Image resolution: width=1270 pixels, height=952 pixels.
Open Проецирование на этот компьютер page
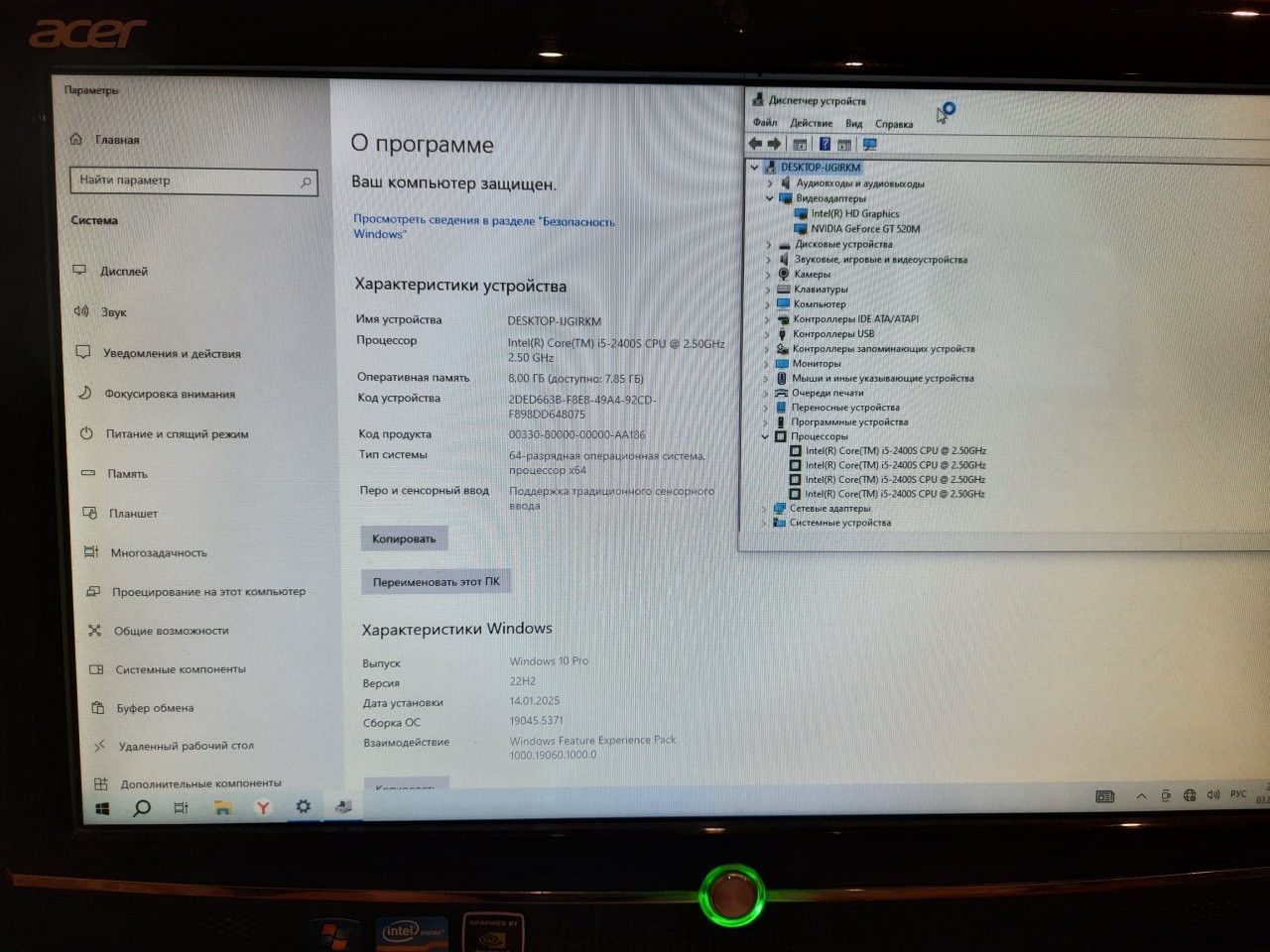208,591
